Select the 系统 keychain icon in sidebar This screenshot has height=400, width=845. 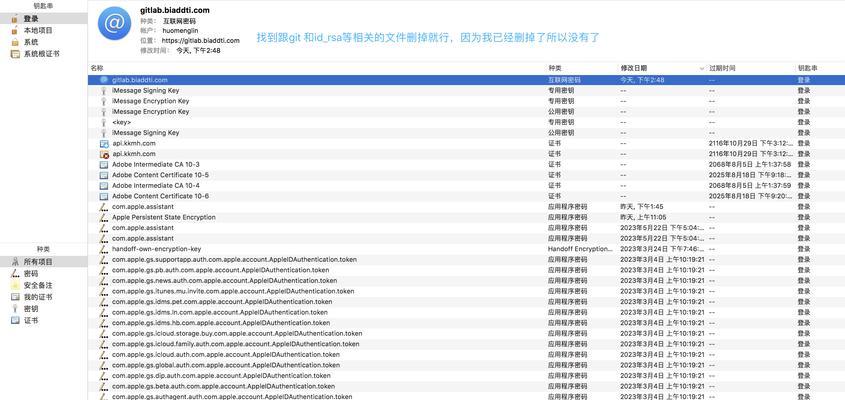click(x=15, y=42)
